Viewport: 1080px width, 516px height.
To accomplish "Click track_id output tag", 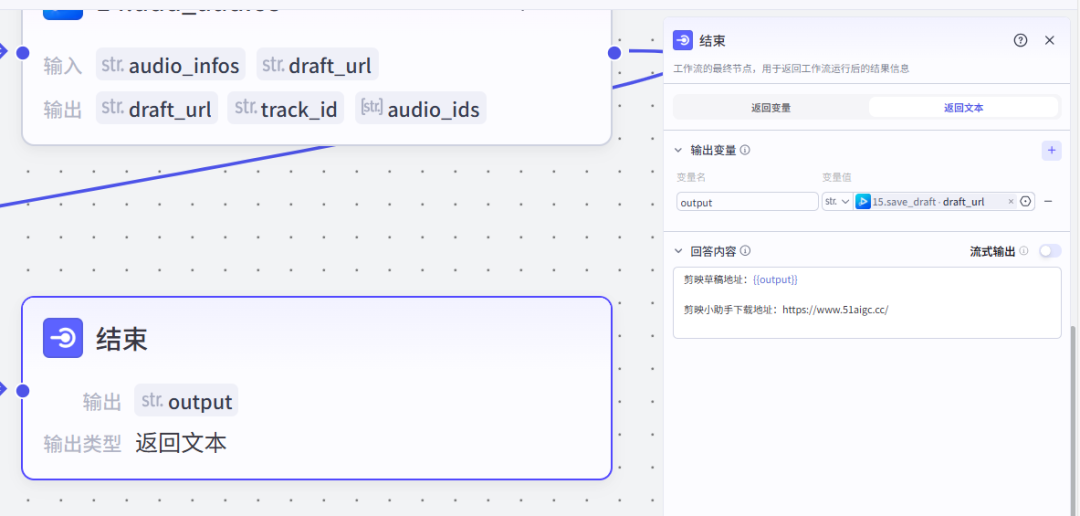I will (x=286, y=109).
